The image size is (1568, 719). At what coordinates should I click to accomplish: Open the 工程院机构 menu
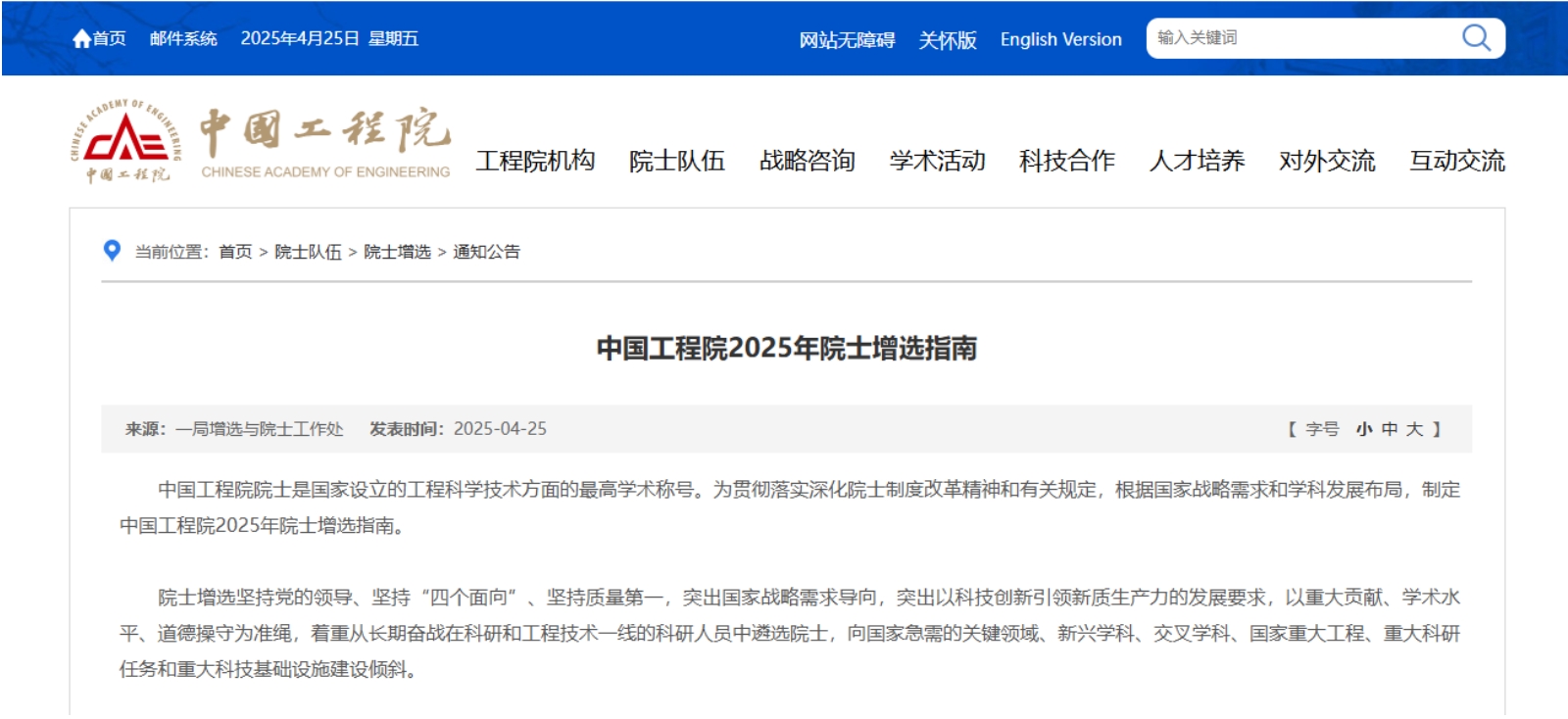[535, 161]
